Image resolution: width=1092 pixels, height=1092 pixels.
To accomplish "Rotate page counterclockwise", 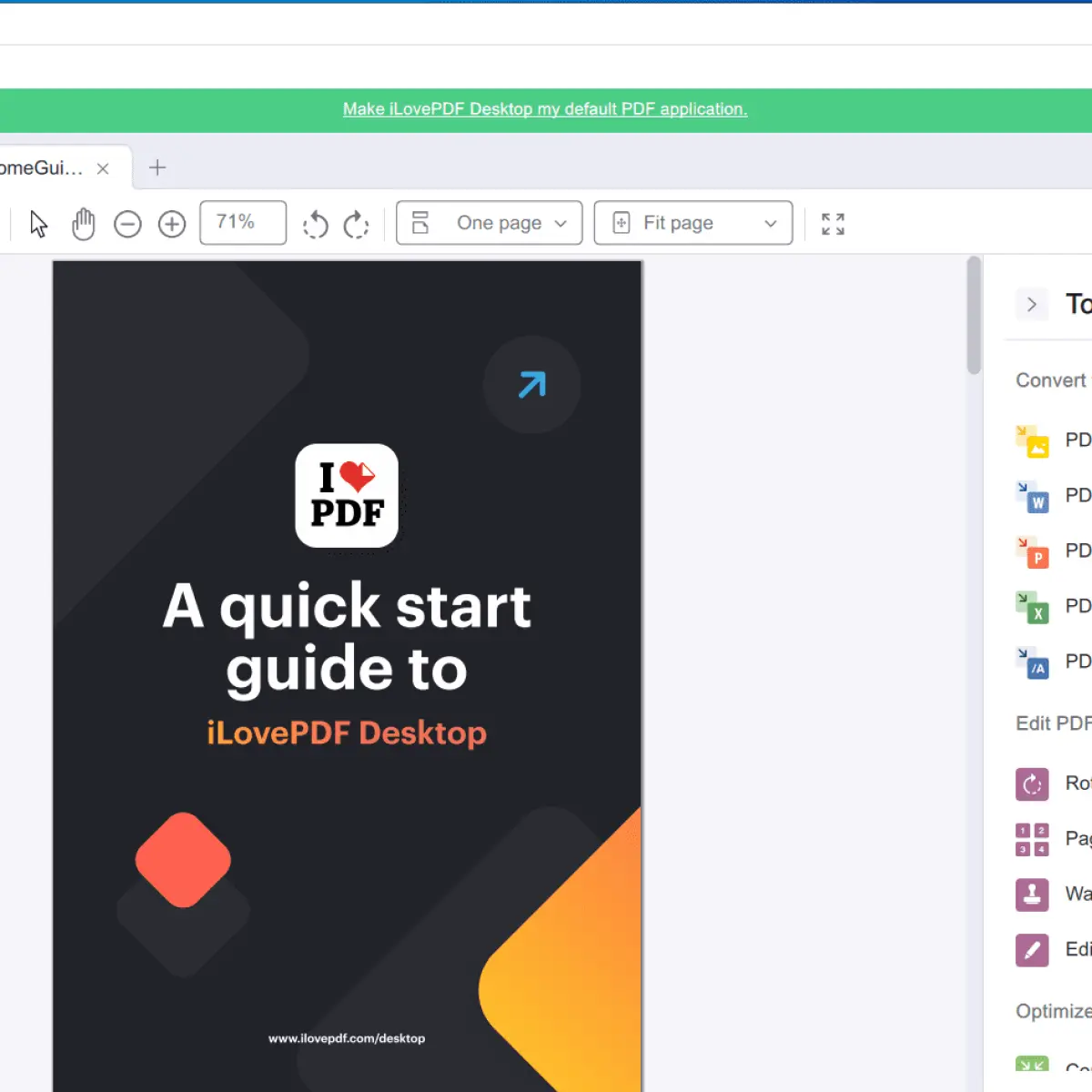I will coord(315,224).
